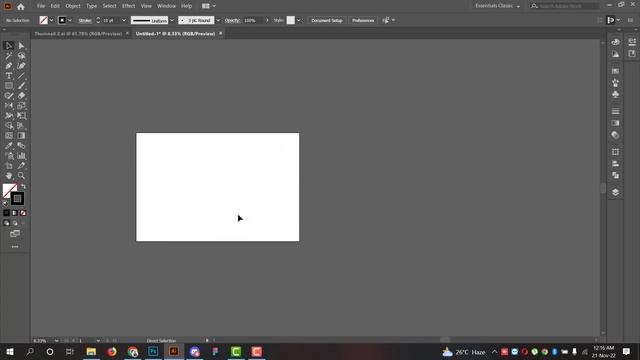The image size is (640, 360).
Task: Open the Properties panel icon
Action: click(x=632, y=42)
